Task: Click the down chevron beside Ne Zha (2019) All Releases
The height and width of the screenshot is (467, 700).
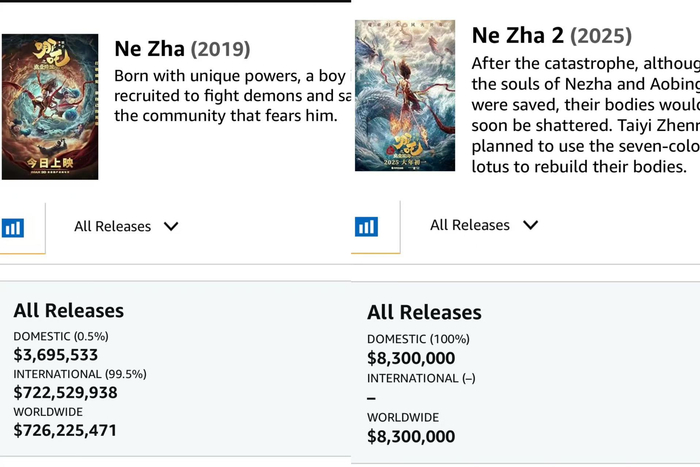Action: pyautogui.click(x=171, y=227)
